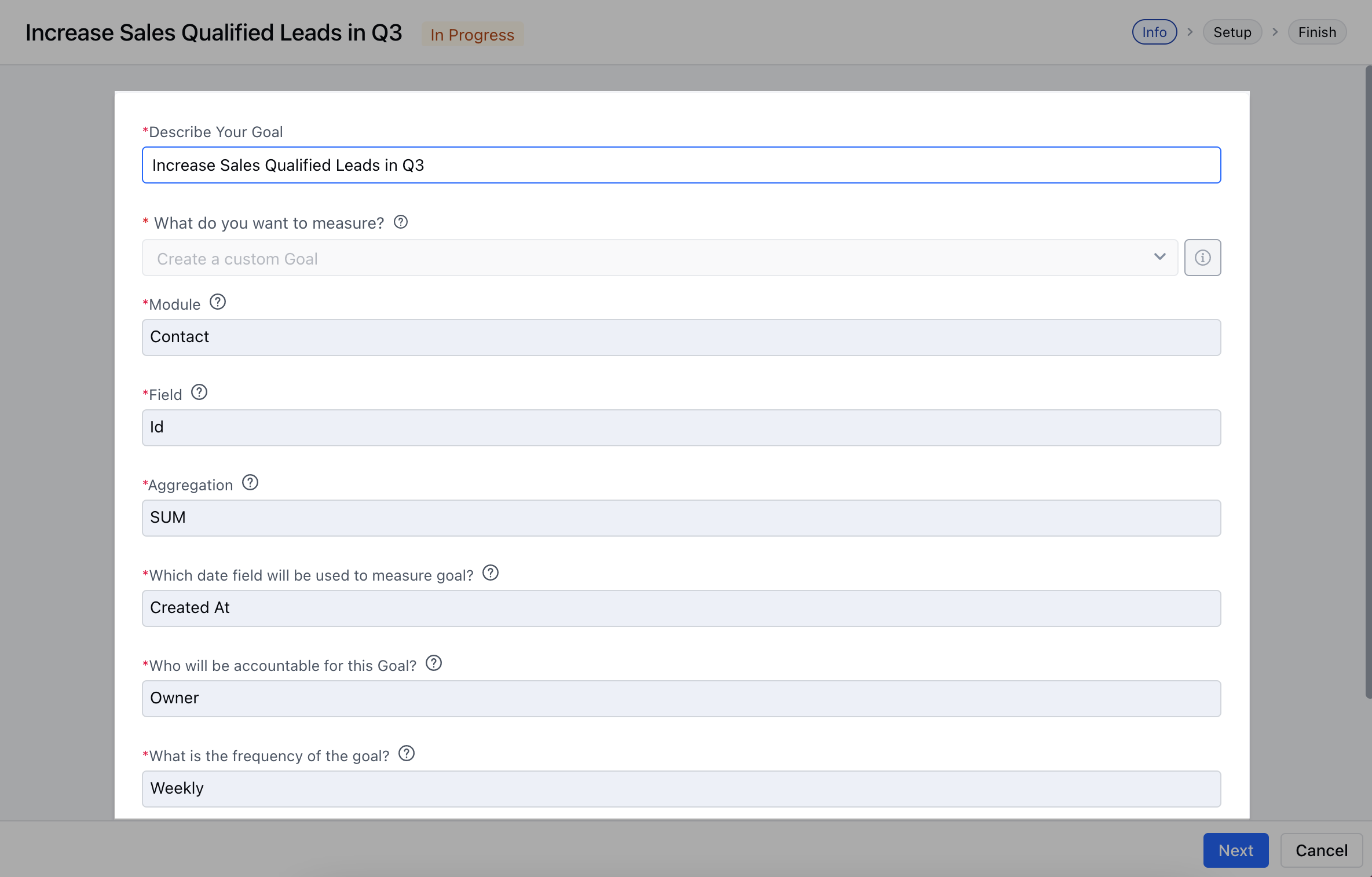Click the Module help question mark icon
The image size is (1372, 877).
pos(218,302)
